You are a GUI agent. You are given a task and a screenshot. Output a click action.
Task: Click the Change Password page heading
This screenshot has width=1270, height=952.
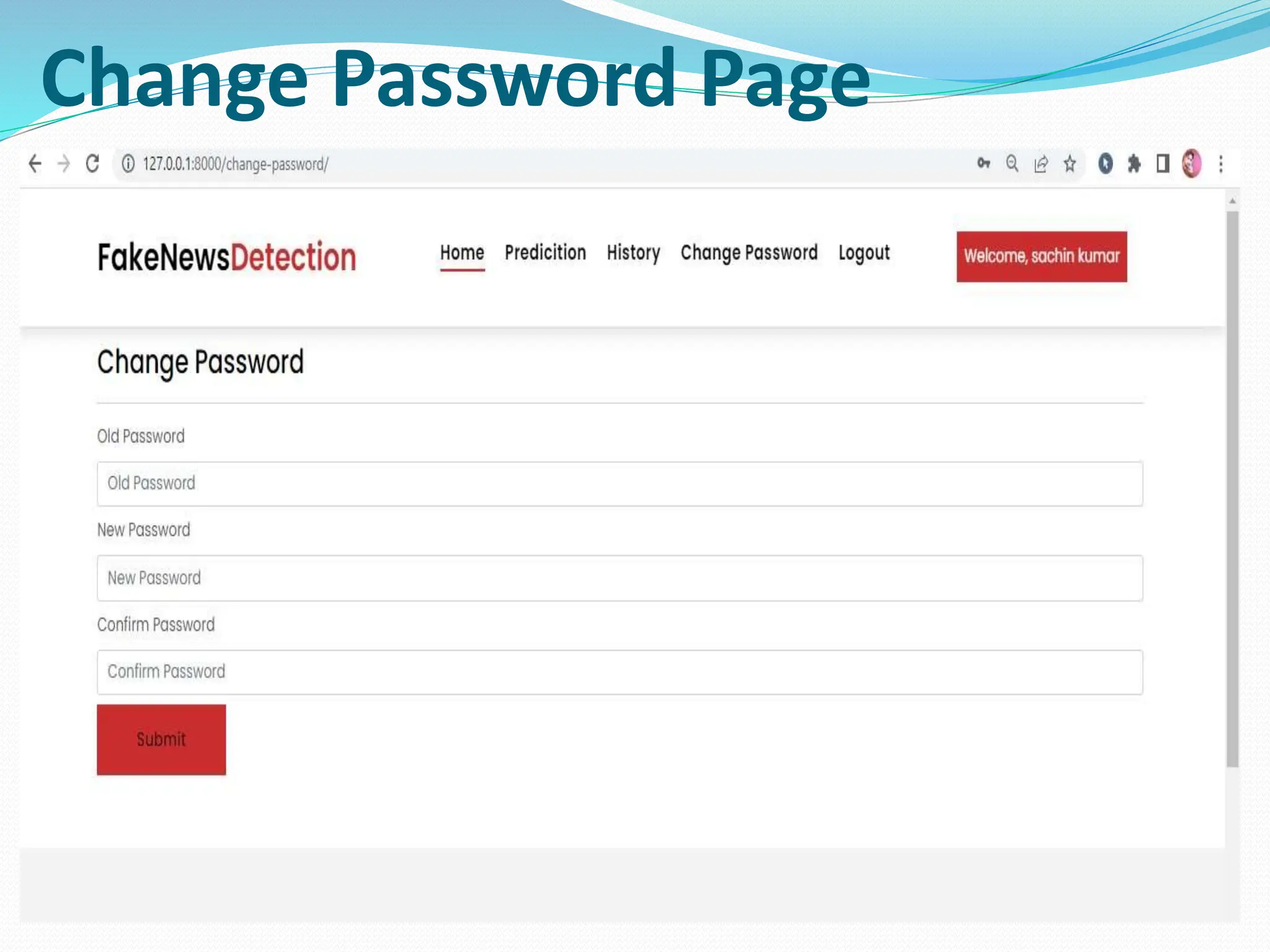(200, 363)
